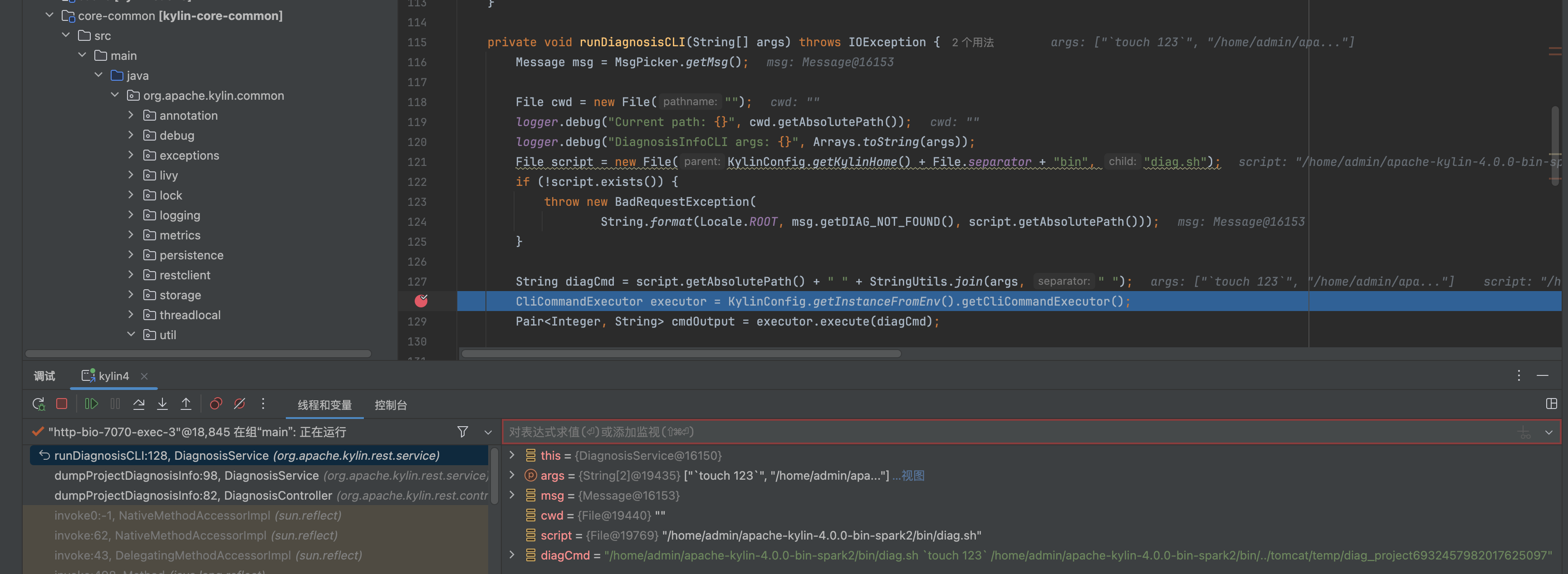This screenshot has height=574, width=1568.
Task: Step out of the method
Action: click(186, 404)
